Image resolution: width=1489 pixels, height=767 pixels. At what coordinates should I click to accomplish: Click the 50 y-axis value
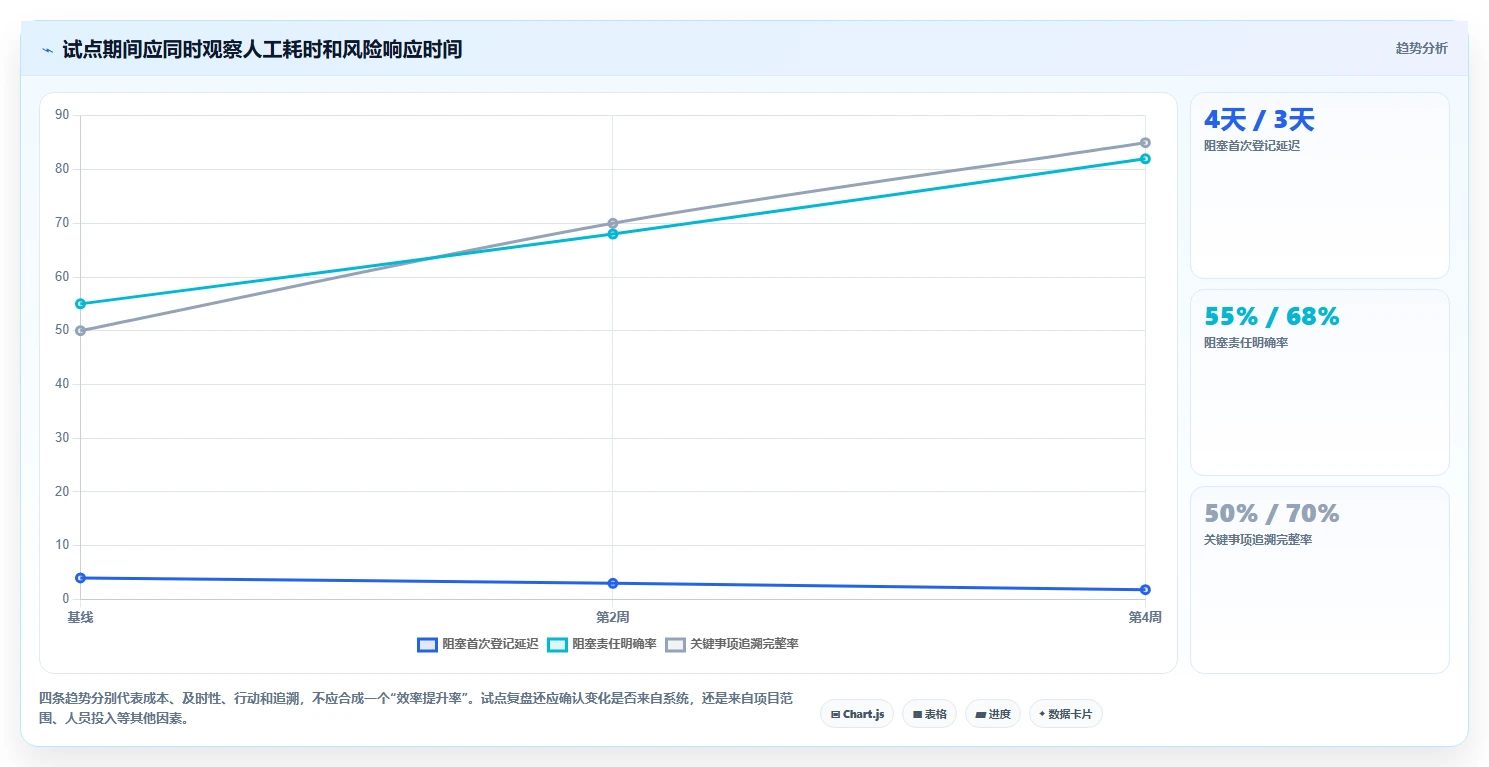pos(62,330)
